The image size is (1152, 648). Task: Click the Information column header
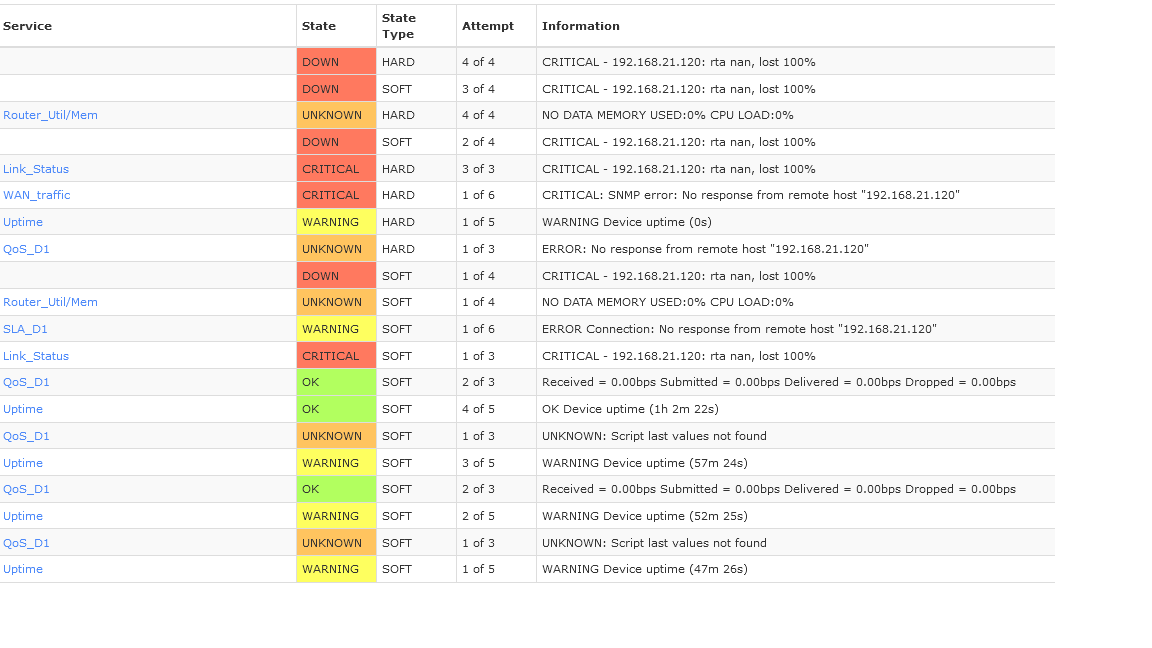[581, 26]
